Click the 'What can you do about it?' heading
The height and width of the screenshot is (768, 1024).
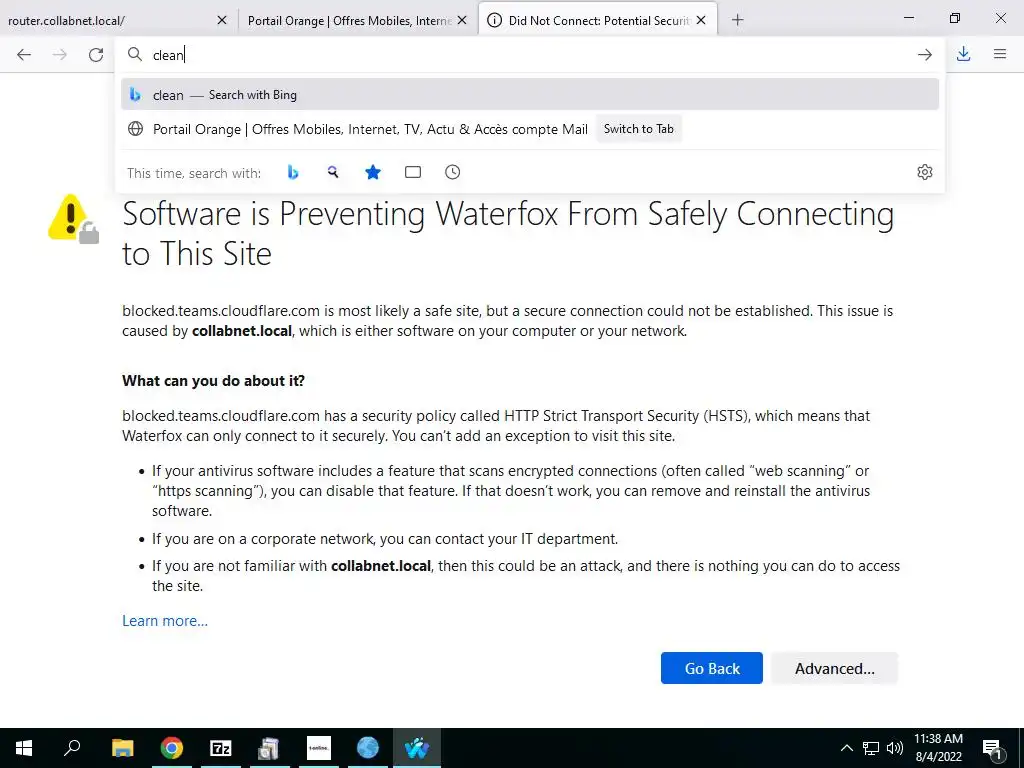pos(214,381)
